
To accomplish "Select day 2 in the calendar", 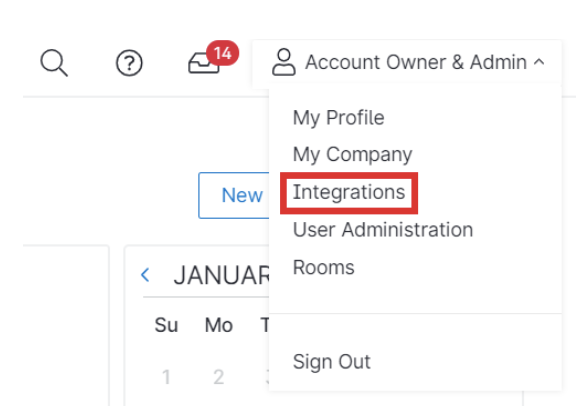I will click(219, 377).
